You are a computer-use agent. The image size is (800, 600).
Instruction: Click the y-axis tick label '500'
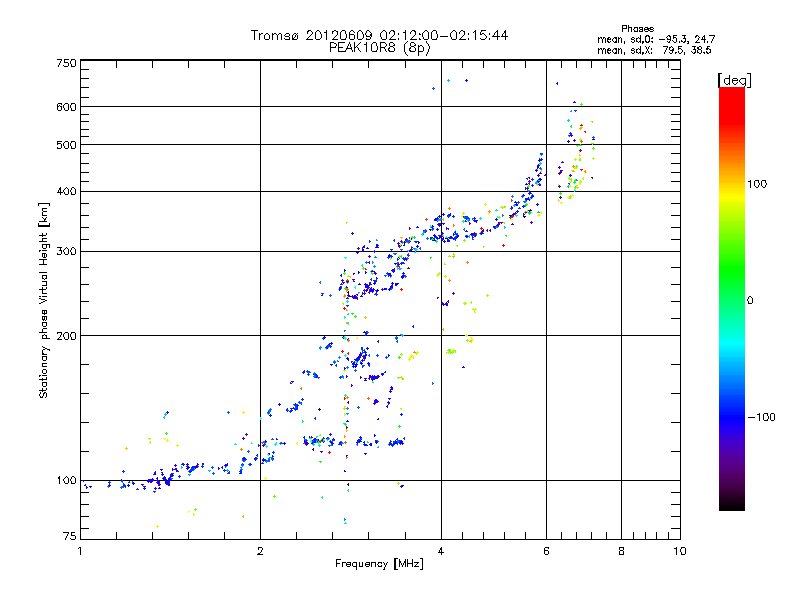coord(66,145)
